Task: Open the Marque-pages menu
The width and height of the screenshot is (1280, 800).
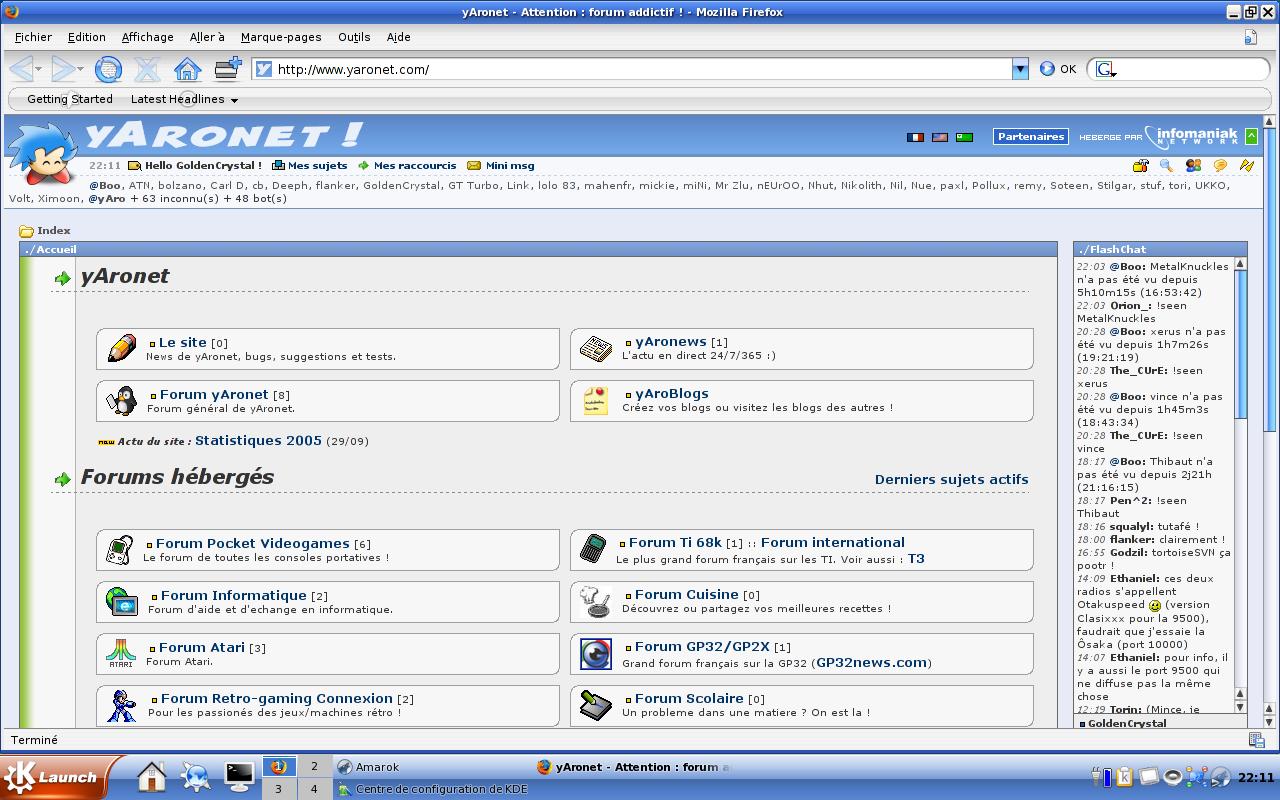Action: click(281, 37)
